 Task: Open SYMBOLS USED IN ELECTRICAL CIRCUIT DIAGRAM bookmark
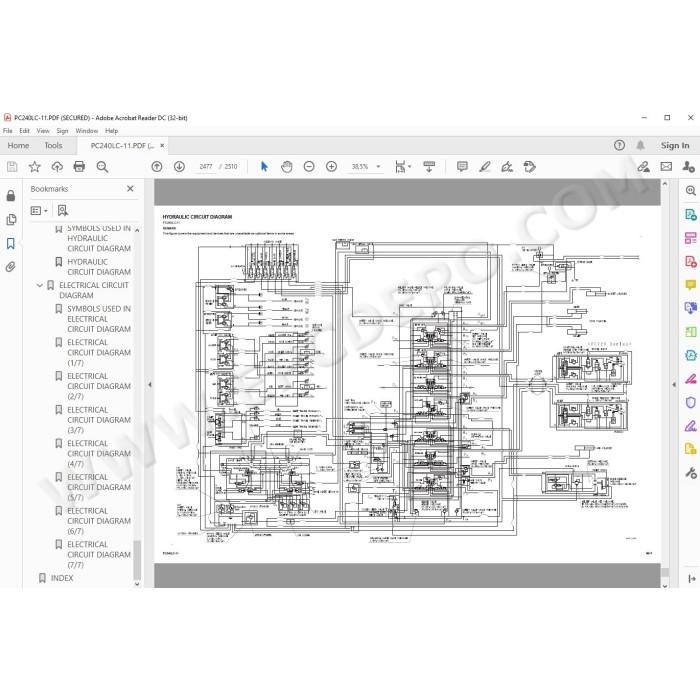99,319
